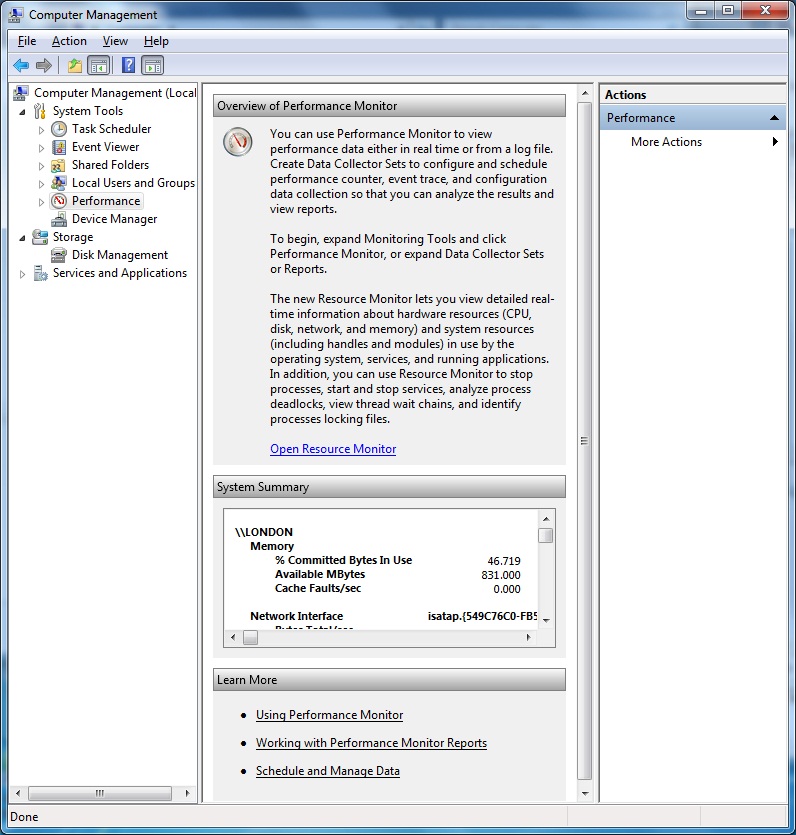Click the Learn More section header
This screenshot has width=796, height=835.
click(x=389, y=680)
